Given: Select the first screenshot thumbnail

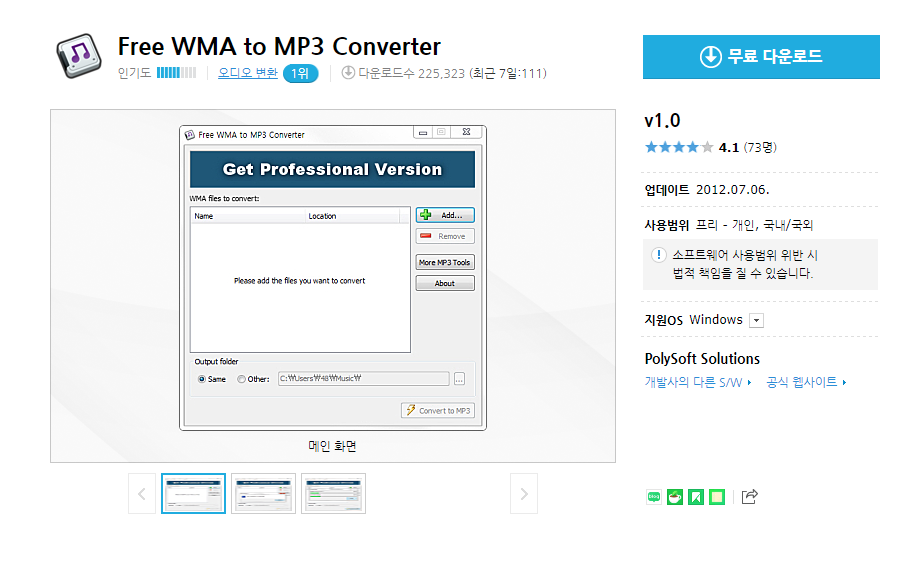Looking at the screenshot, I should [x=194, y=494].
